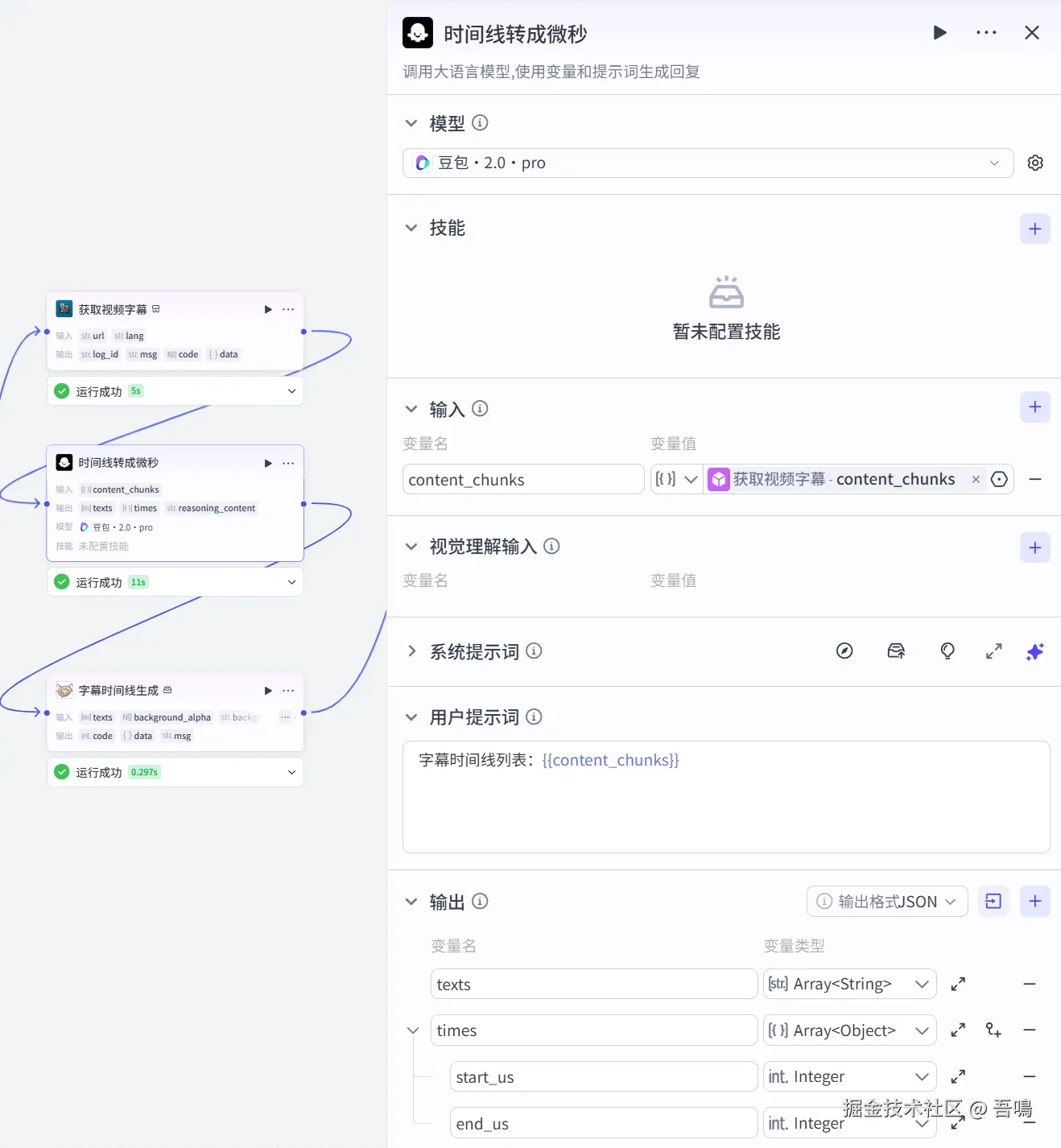
Task: Open the panel's three-dots more menu
Action: 986,33
